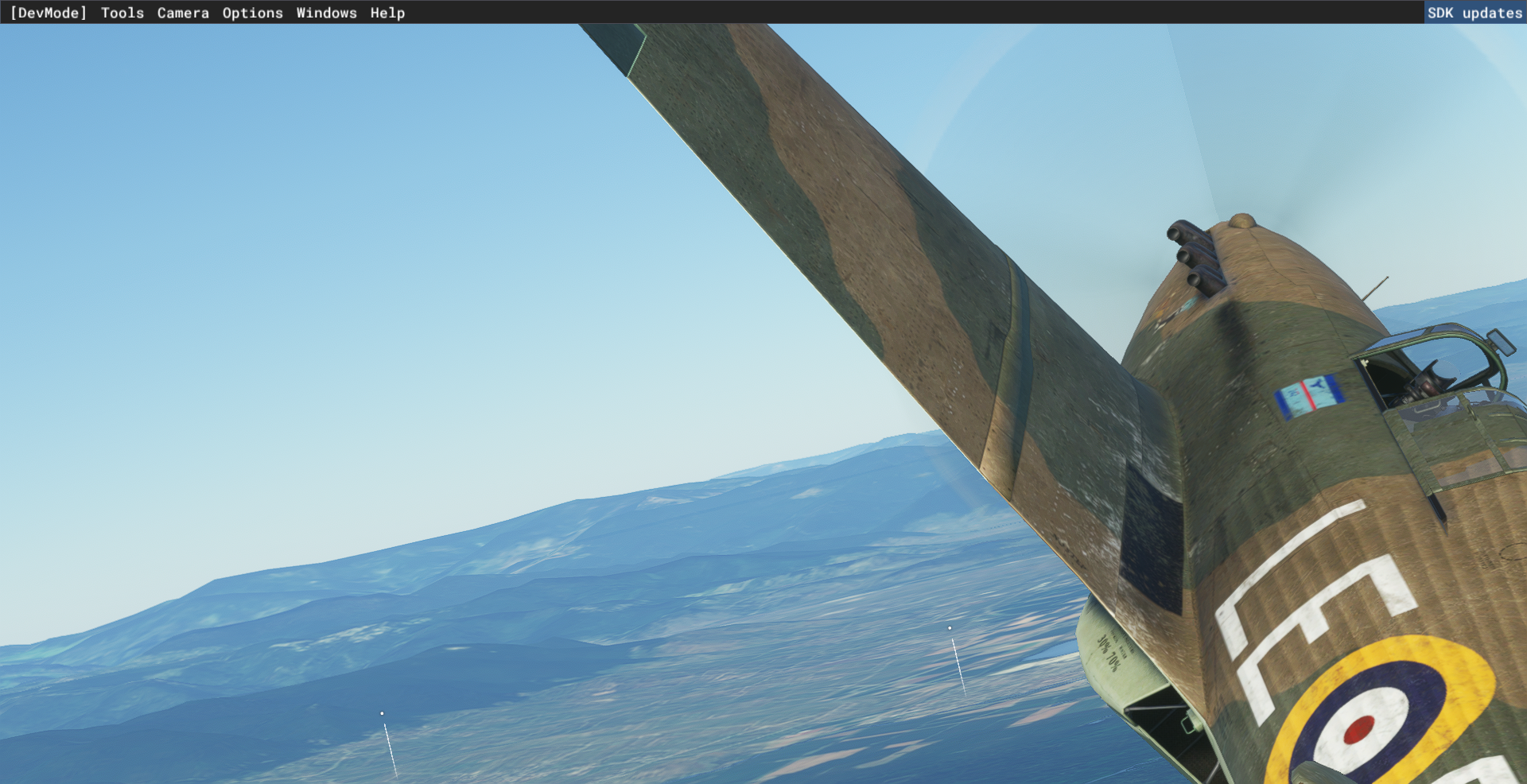Open the Tools menu
This screenshot has width=1527, height=784.
click(x=122, y=13)
